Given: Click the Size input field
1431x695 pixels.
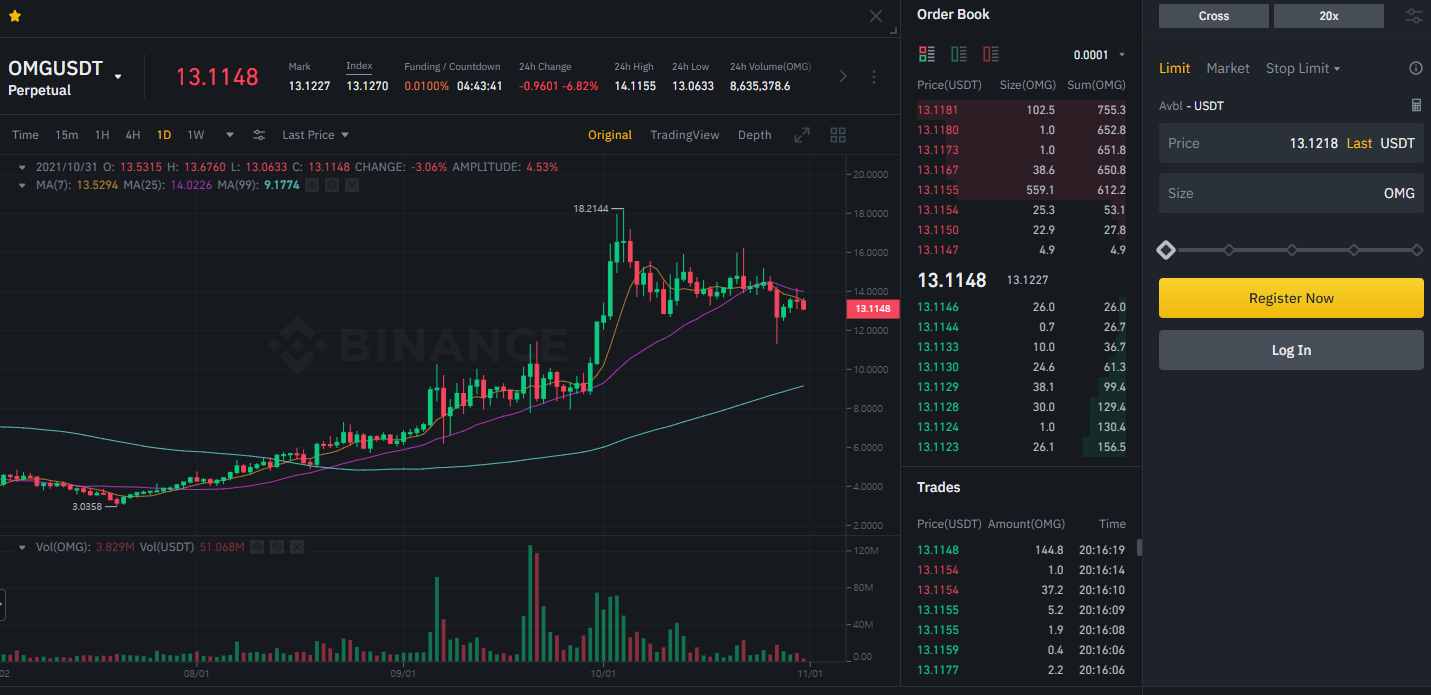Looking at the screenshot, I should (x=1291, y=193).
